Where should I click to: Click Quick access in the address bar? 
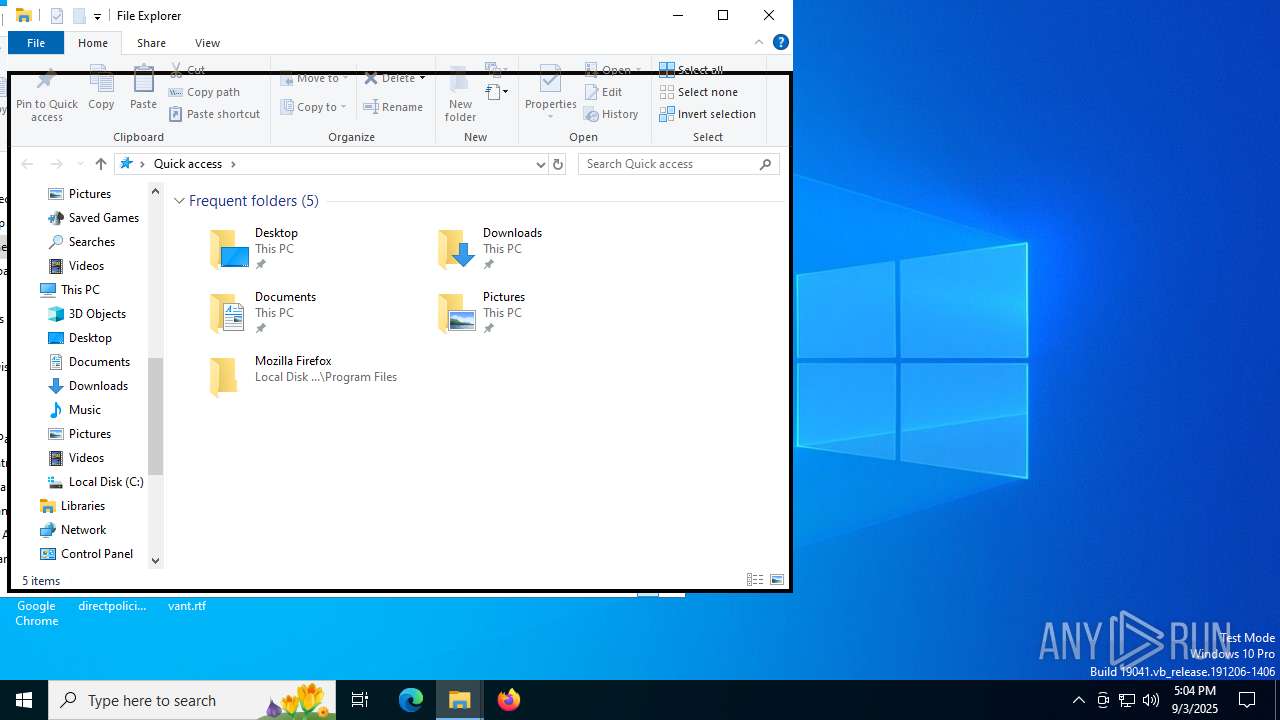click(188, 164)
